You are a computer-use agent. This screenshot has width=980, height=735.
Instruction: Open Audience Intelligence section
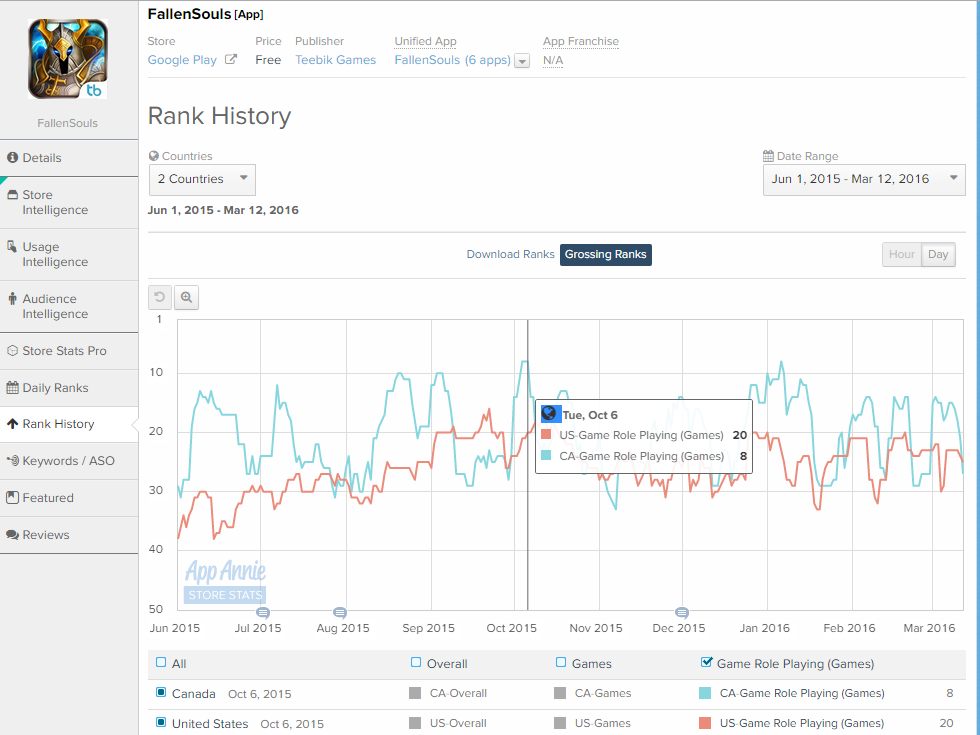click(69, 306)
